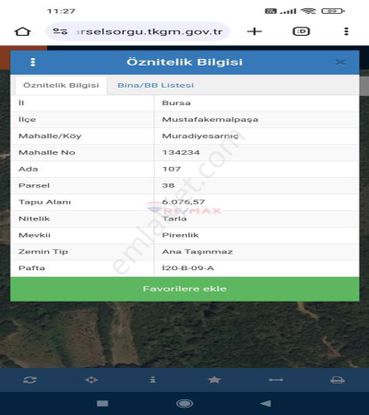Open site settings icon in address bar
Screen dimensions: 369x415
tap(60, 32)
